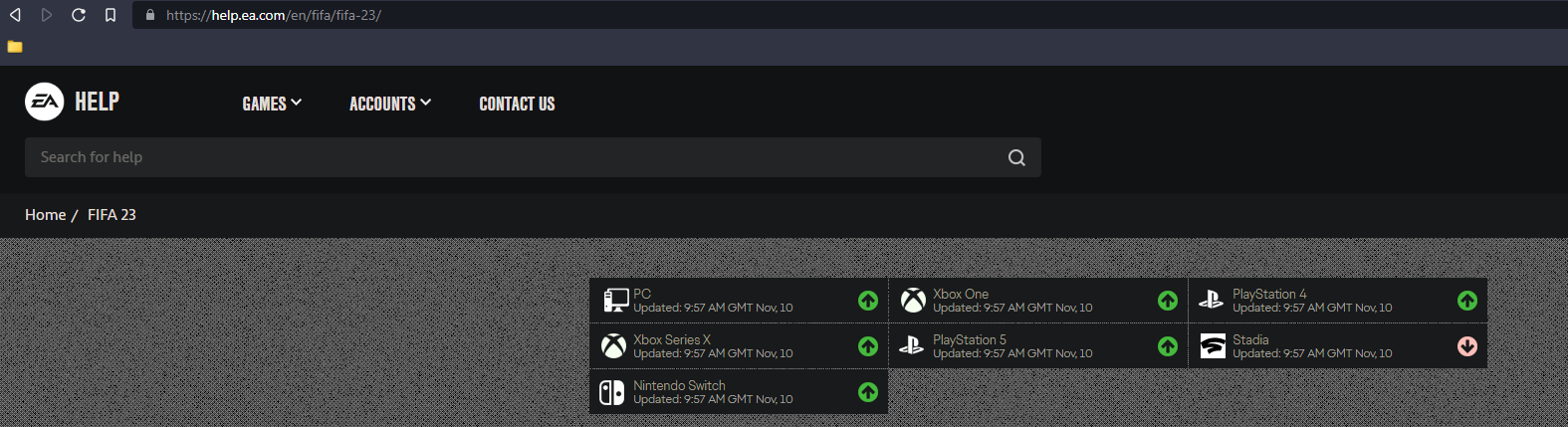
Task: Expand the Accounts dropdown menu
Action: pos(390,104)
